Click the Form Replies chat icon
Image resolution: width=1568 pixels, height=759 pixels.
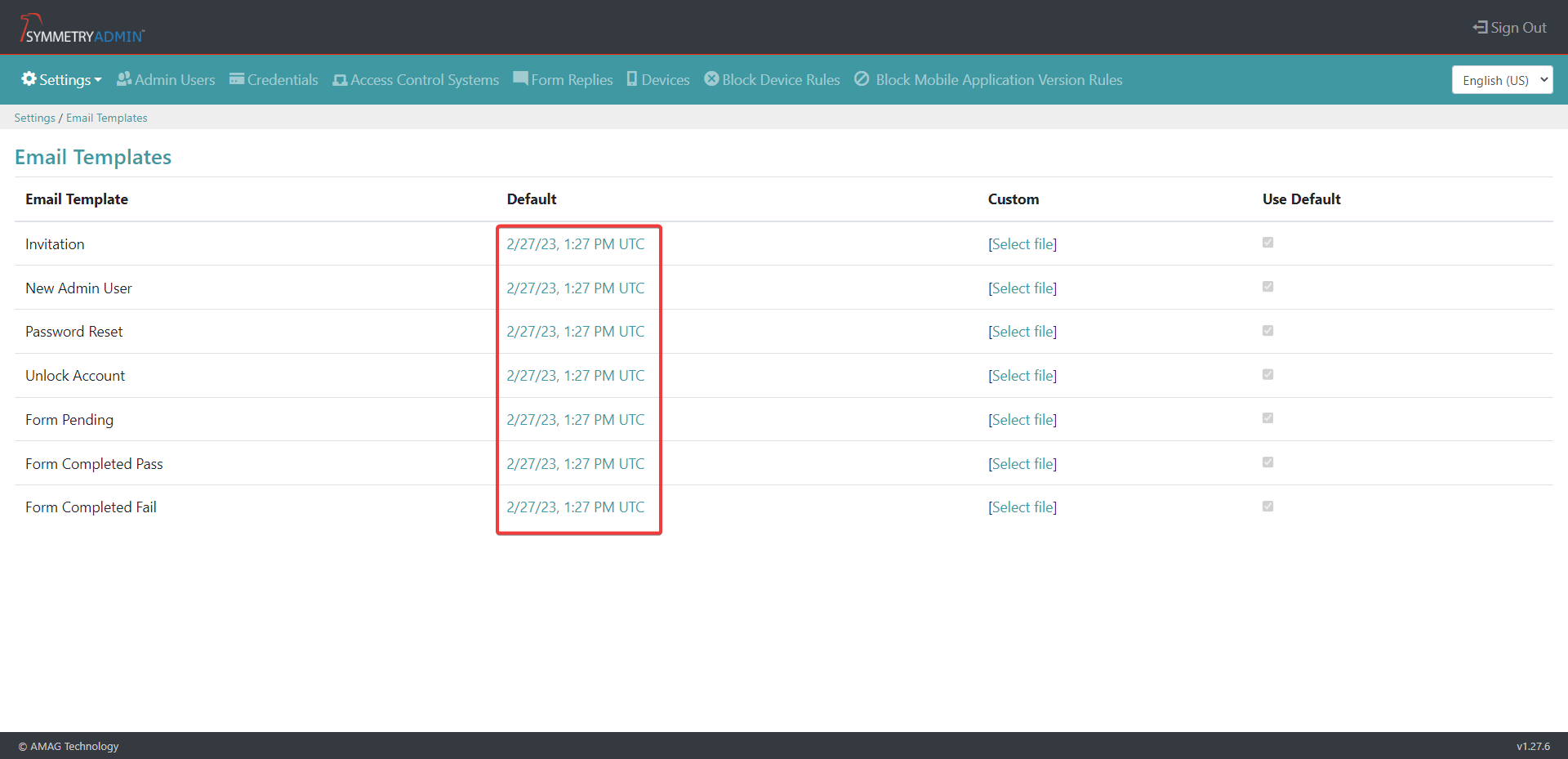point(520,78)
